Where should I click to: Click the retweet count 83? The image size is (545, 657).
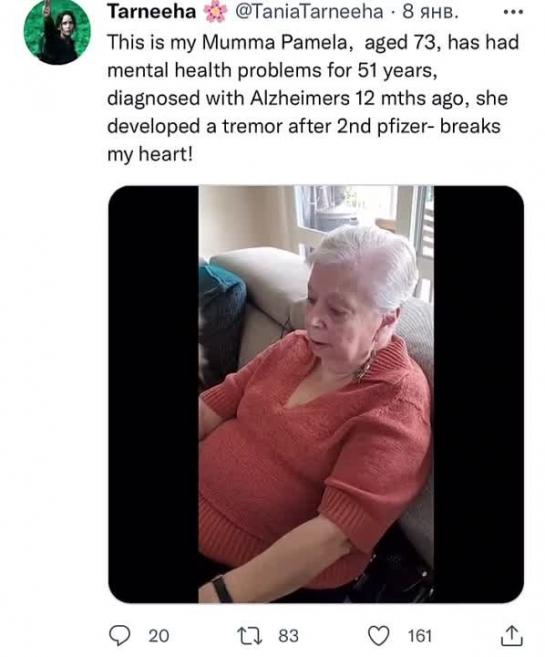tap(289, 636)
